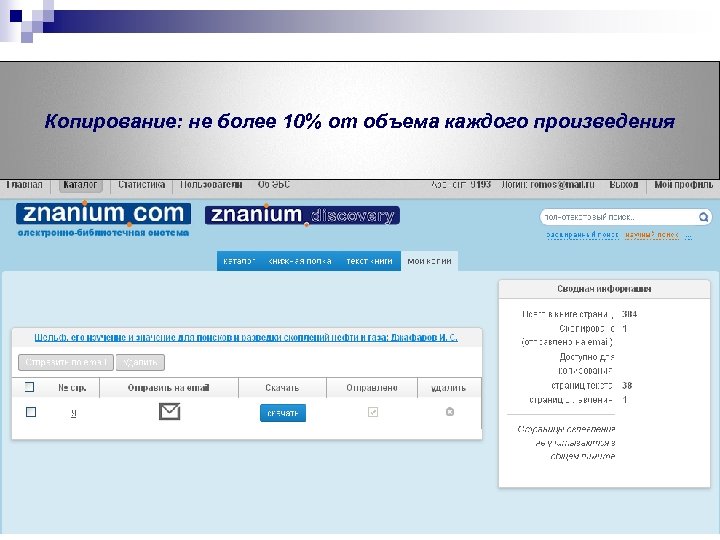Click the delete circle icon in the page row
Image resolution: width=720 pixels, height=540 pixels.
click(x=450, y=412)
